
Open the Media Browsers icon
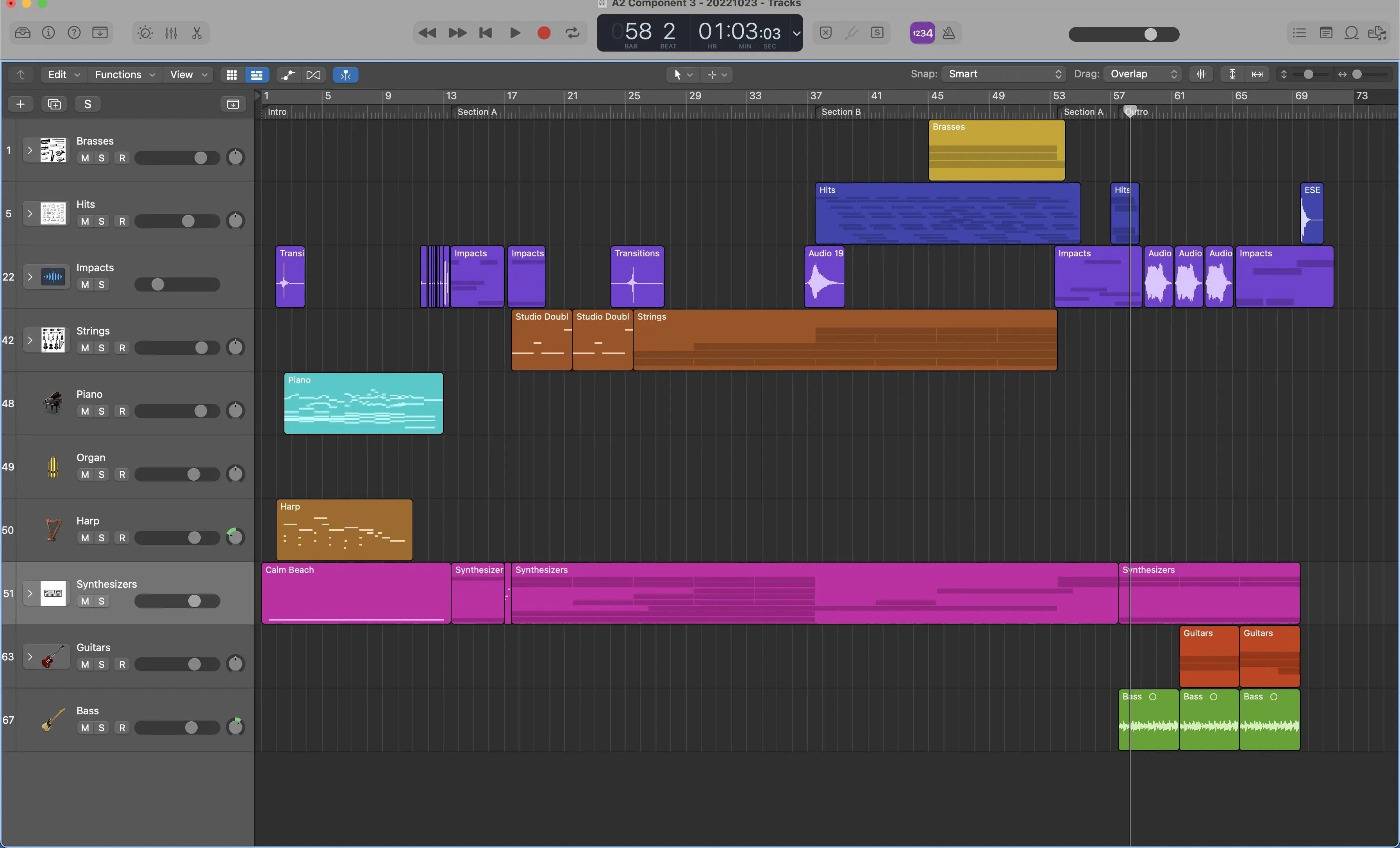1378,33
